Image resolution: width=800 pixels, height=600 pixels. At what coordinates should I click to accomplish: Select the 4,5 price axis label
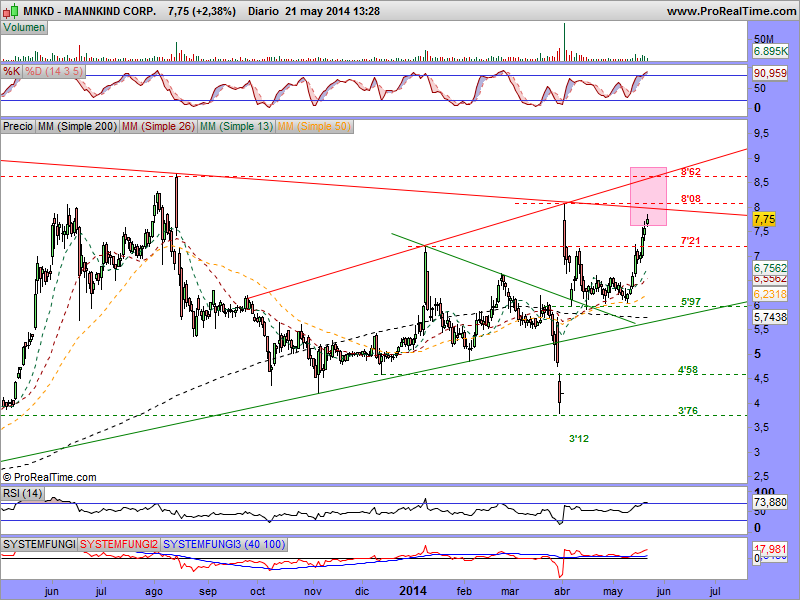[x=761, y=379]
